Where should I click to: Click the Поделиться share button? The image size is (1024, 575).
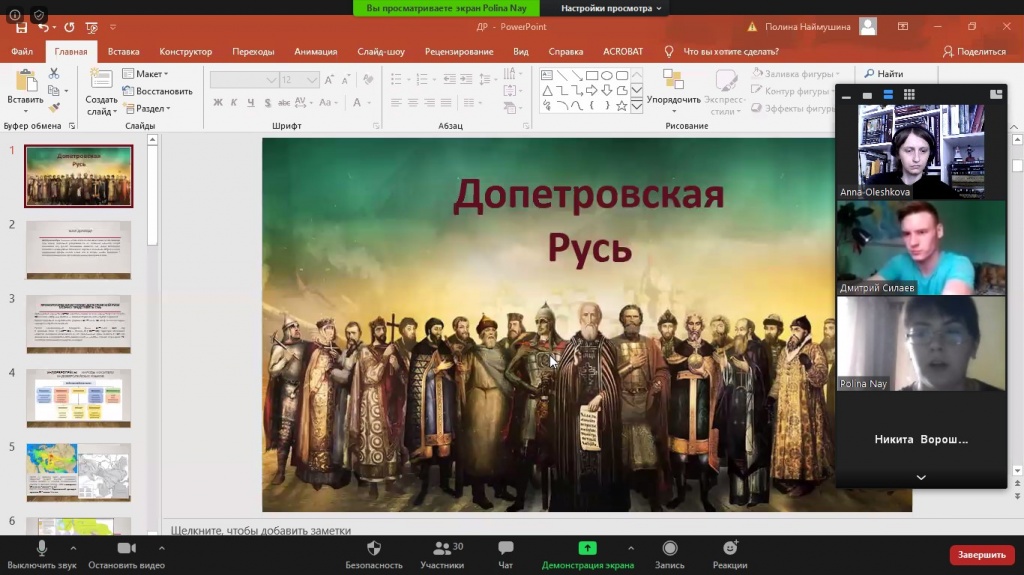click(974, 51)
